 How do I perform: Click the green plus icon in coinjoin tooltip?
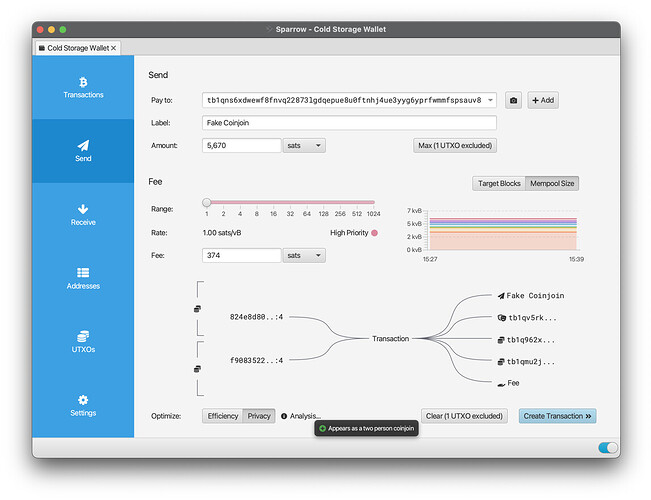point(322,429)
